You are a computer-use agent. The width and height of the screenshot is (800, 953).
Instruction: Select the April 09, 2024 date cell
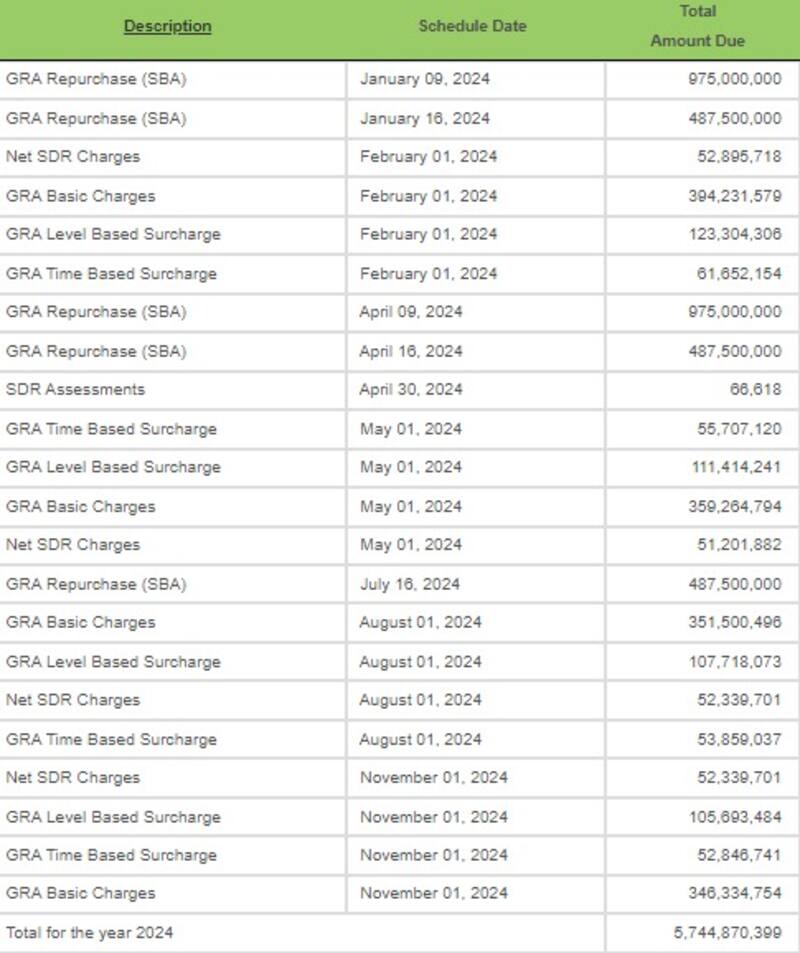411,312
